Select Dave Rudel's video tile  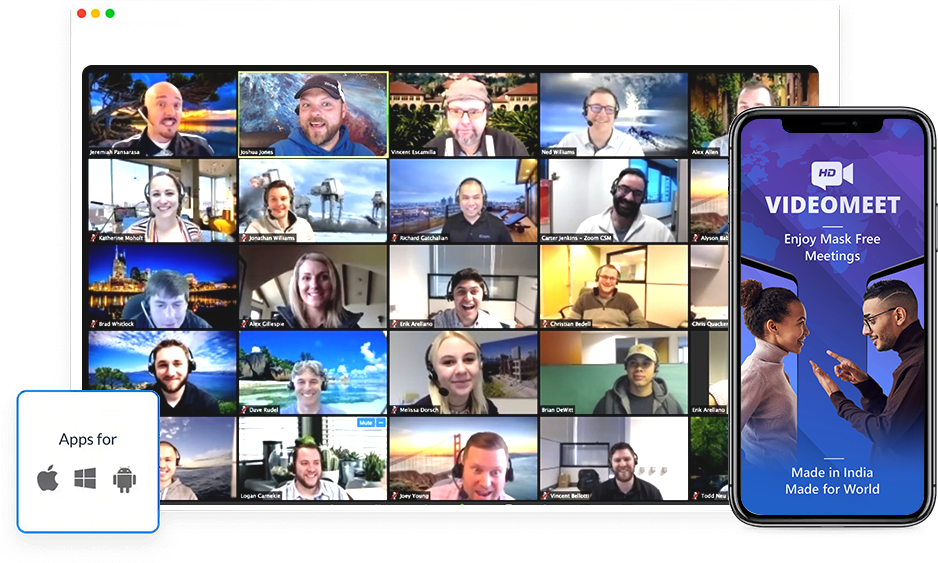click(313, 373)
